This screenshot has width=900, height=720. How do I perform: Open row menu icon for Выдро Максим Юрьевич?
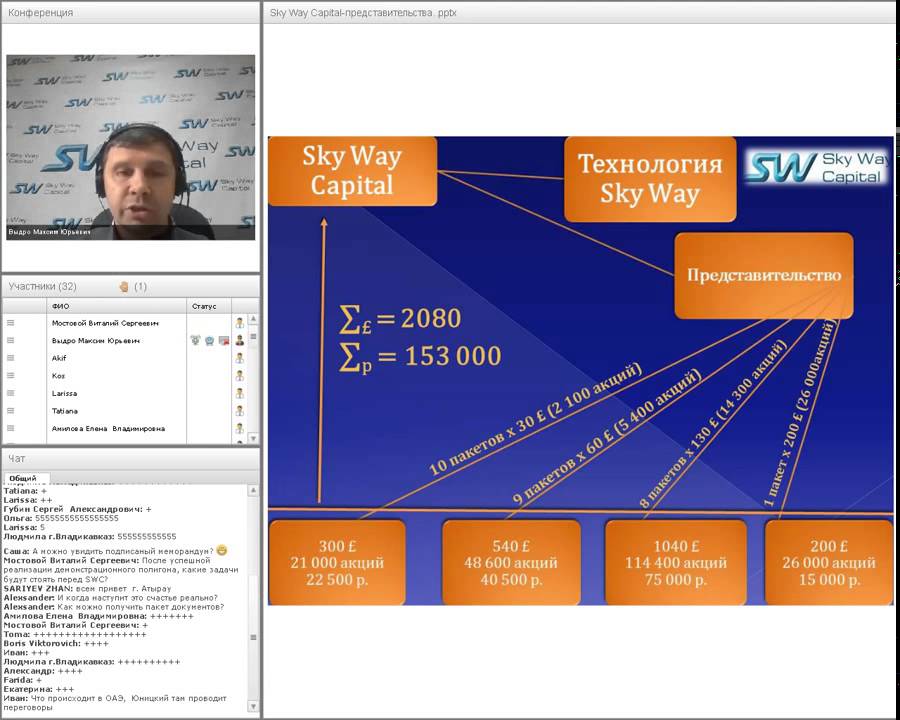[x=10, y=340]
